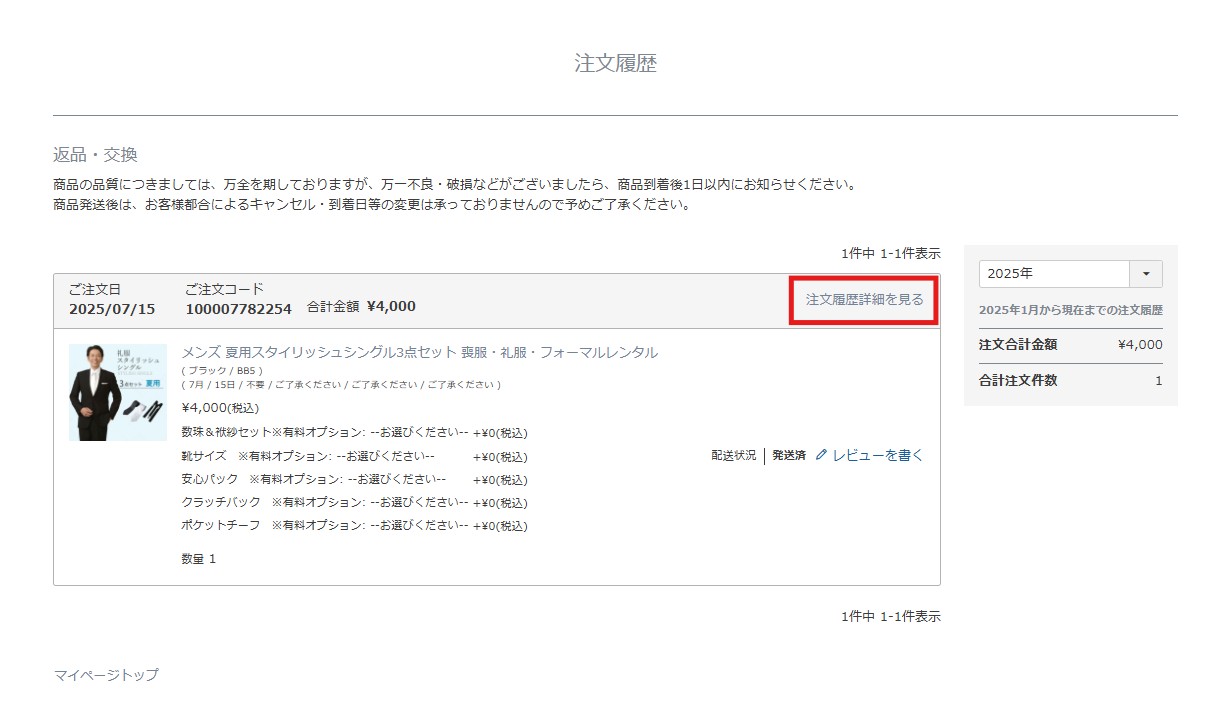Click the year selector dropdown arrow
This screenshot has height=702, width=1220.
(1146, 273)
